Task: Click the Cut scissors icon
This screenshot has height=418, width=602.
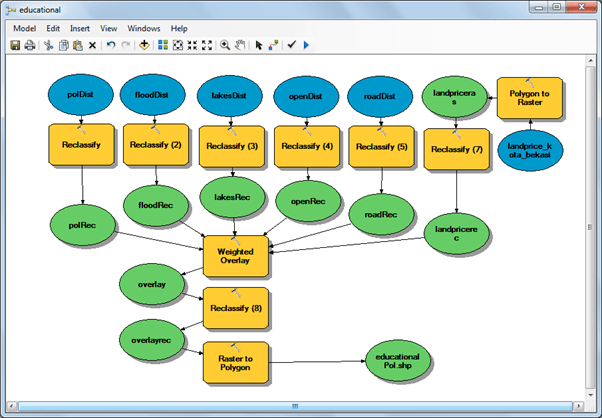Action: [47, 45]
